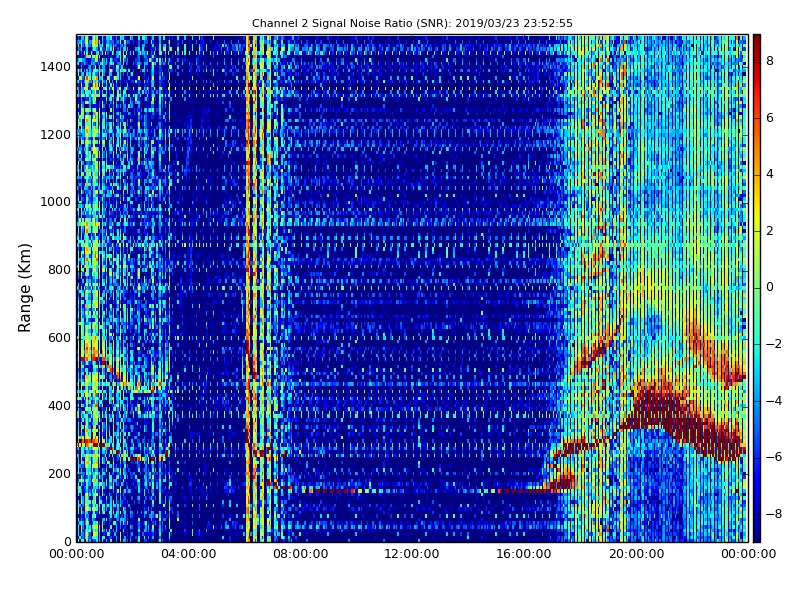Click the 200 range tick label
This screenshot has width=800, height=600.
[x=59, y=473]
